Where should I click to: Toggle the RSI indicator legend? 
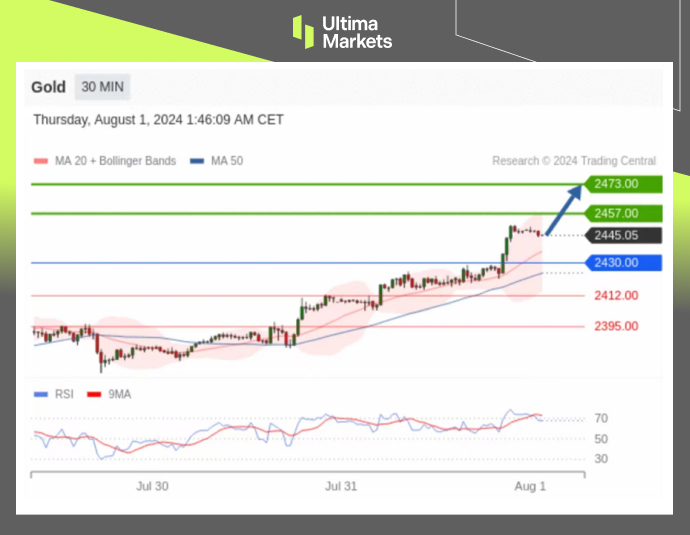click(55, 394)
